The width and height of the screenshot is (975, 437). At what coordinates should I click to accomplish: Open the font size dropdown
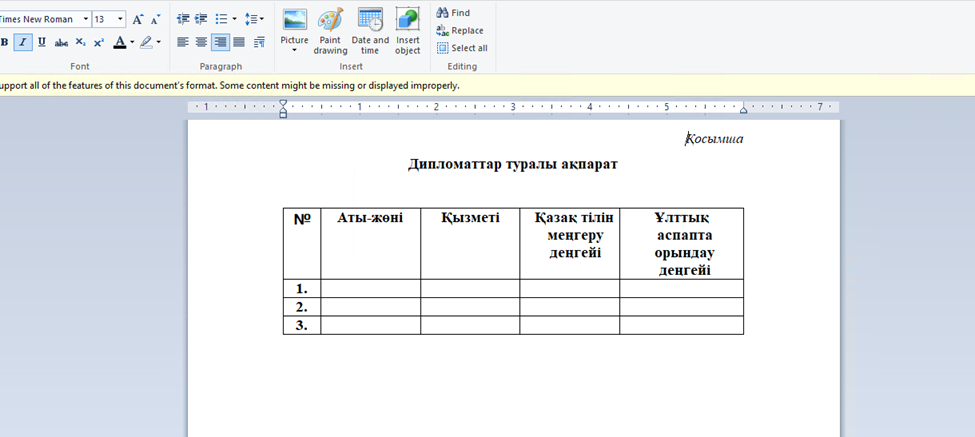coord(121,19)
